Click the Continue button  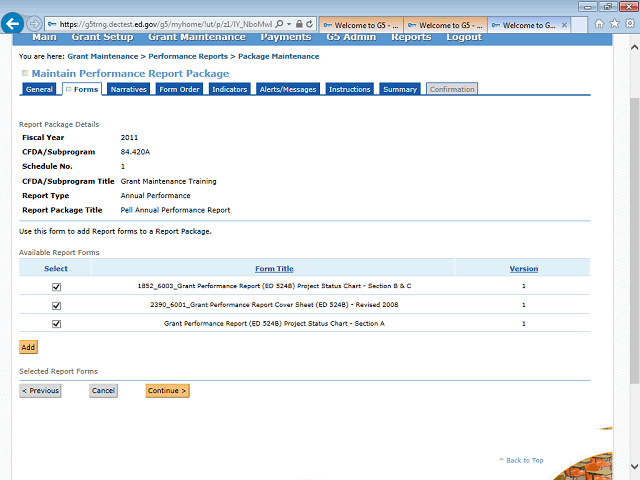167,391
